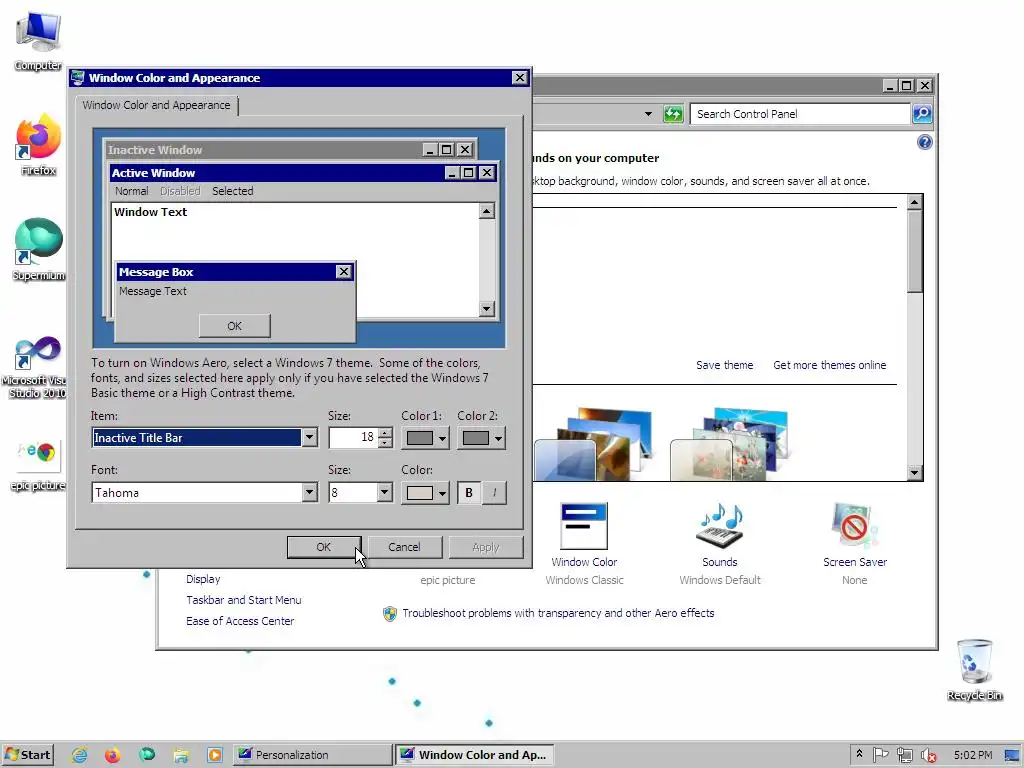Click Cancel in Window Color and Appearance dialog

[x=404, y=547]
